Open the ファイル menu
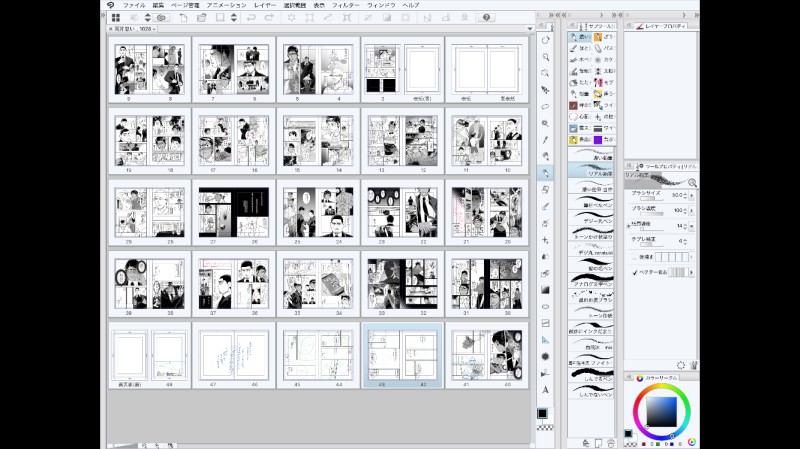 point(134,5)
